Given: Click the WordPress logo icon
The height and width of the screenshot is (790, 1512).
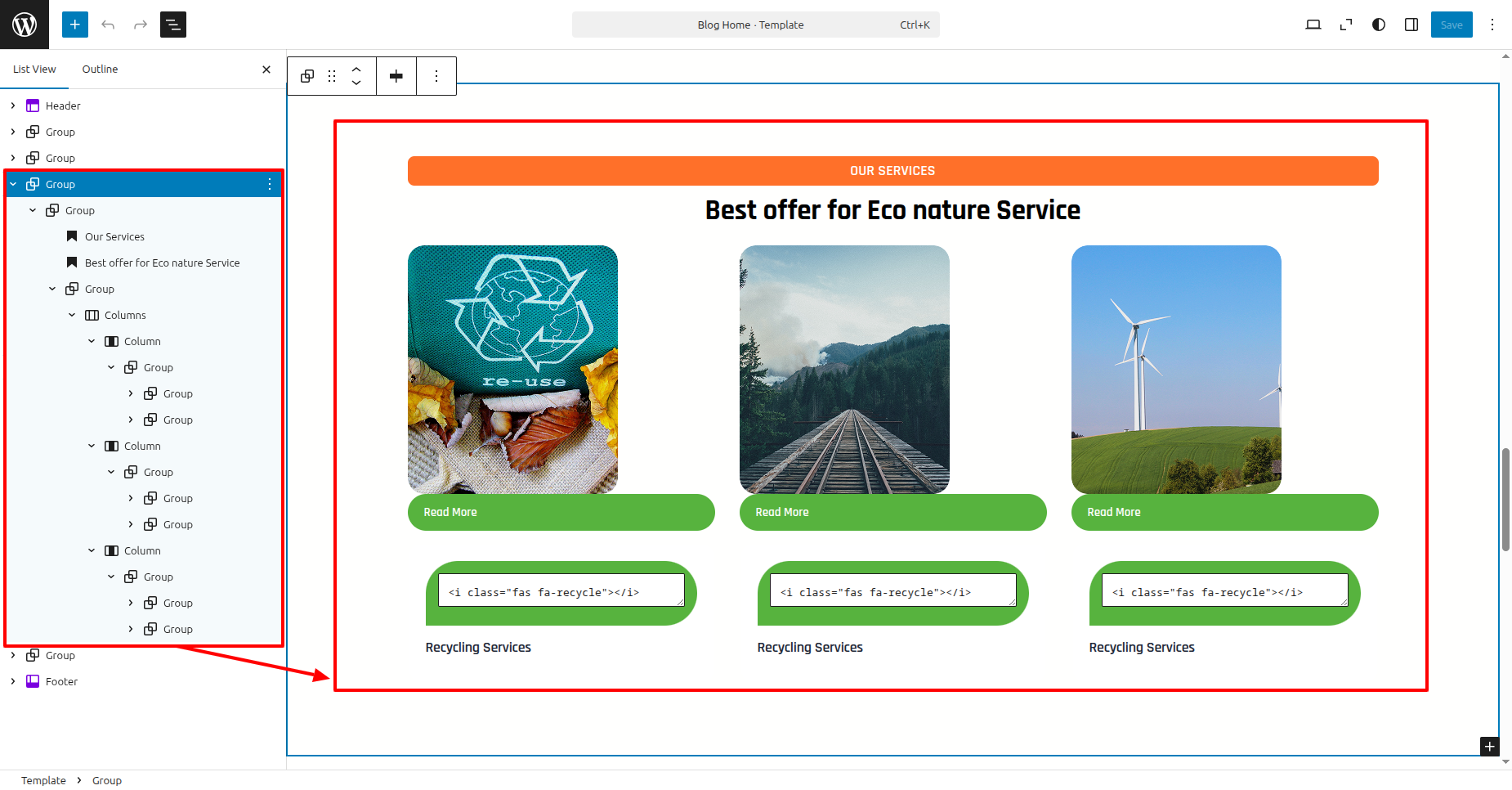Looking at the screenshot, I should point(25,25).
